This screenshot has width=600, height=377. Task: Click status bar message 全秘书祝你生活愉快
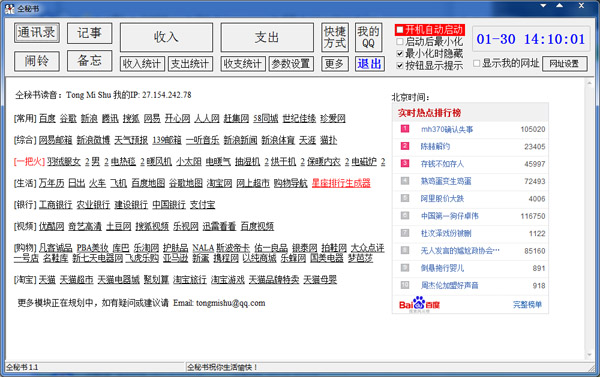(x=222, y=367)
